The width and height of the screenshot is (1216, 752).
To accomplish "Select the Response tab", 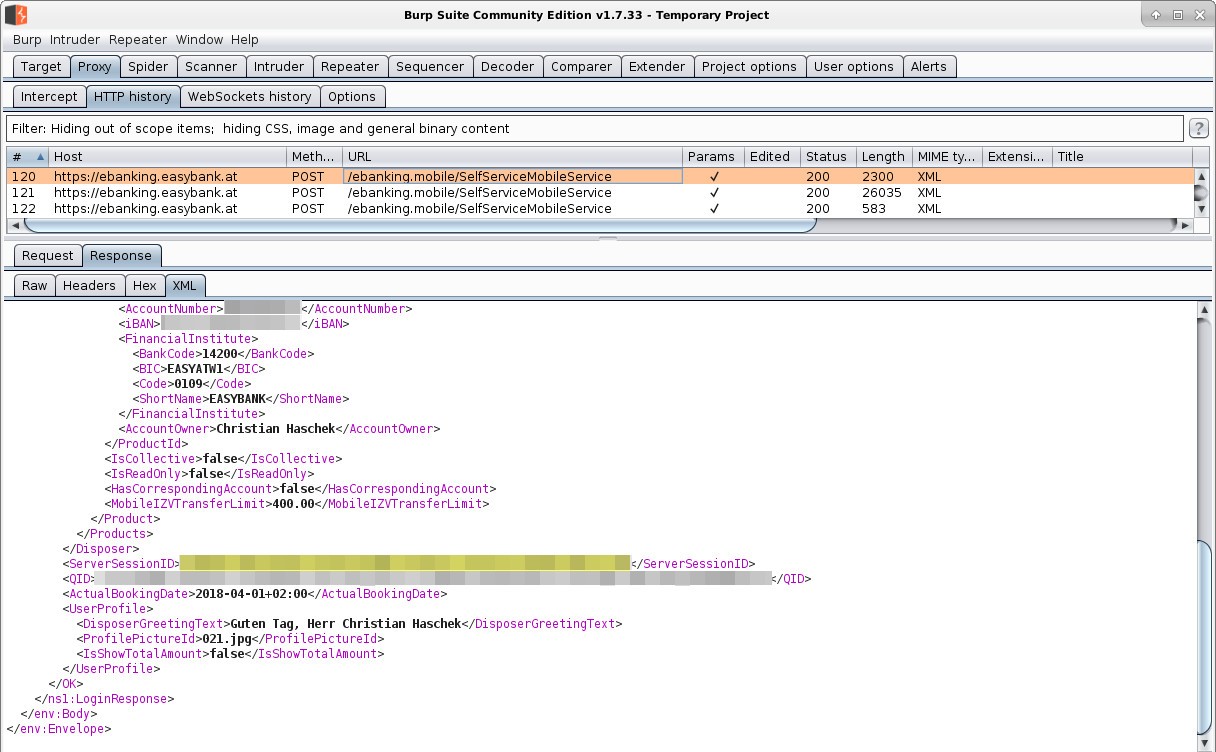I will pos(121,256).
